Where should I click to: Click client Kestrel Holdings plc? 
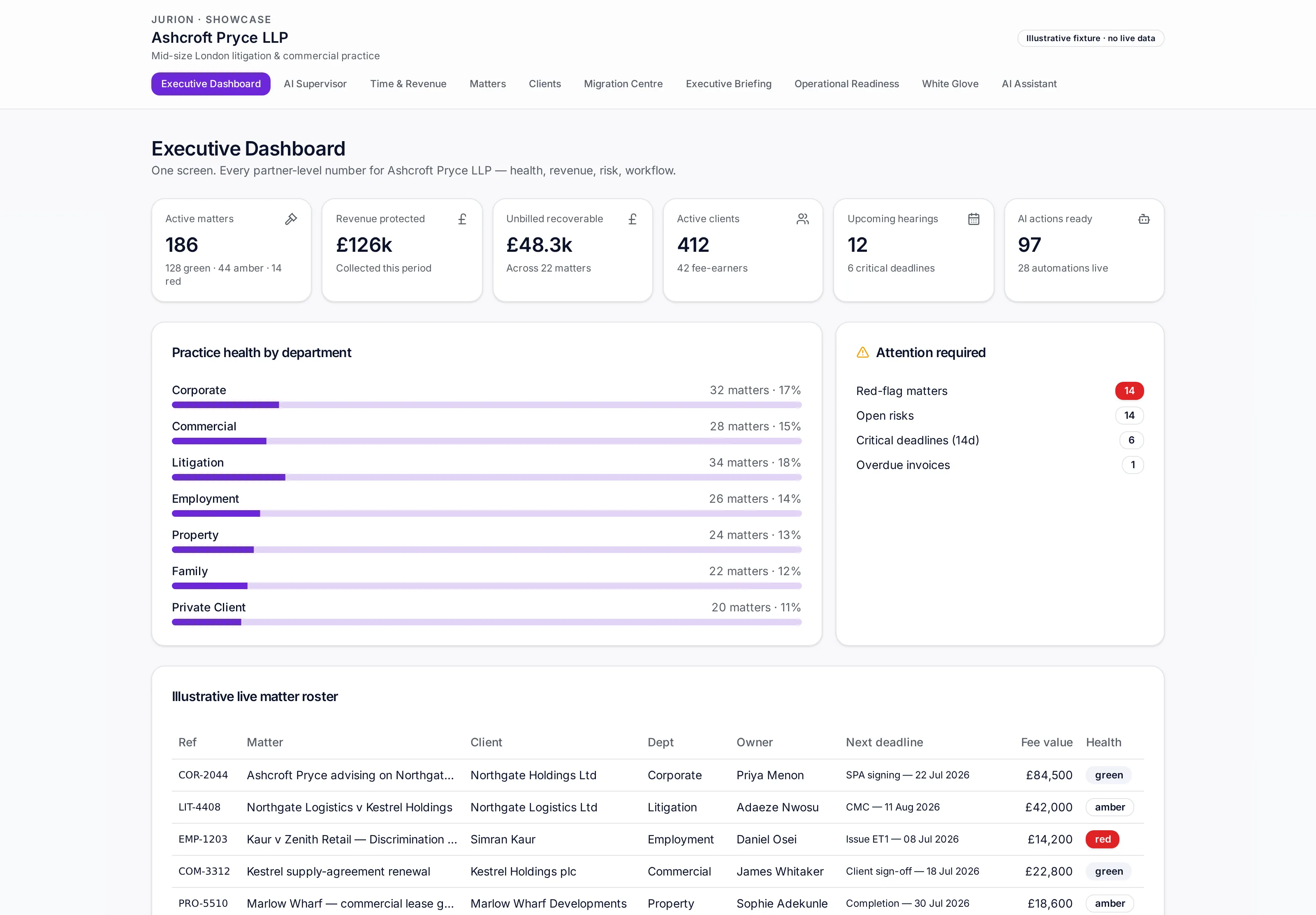click(x=523, y=871)
